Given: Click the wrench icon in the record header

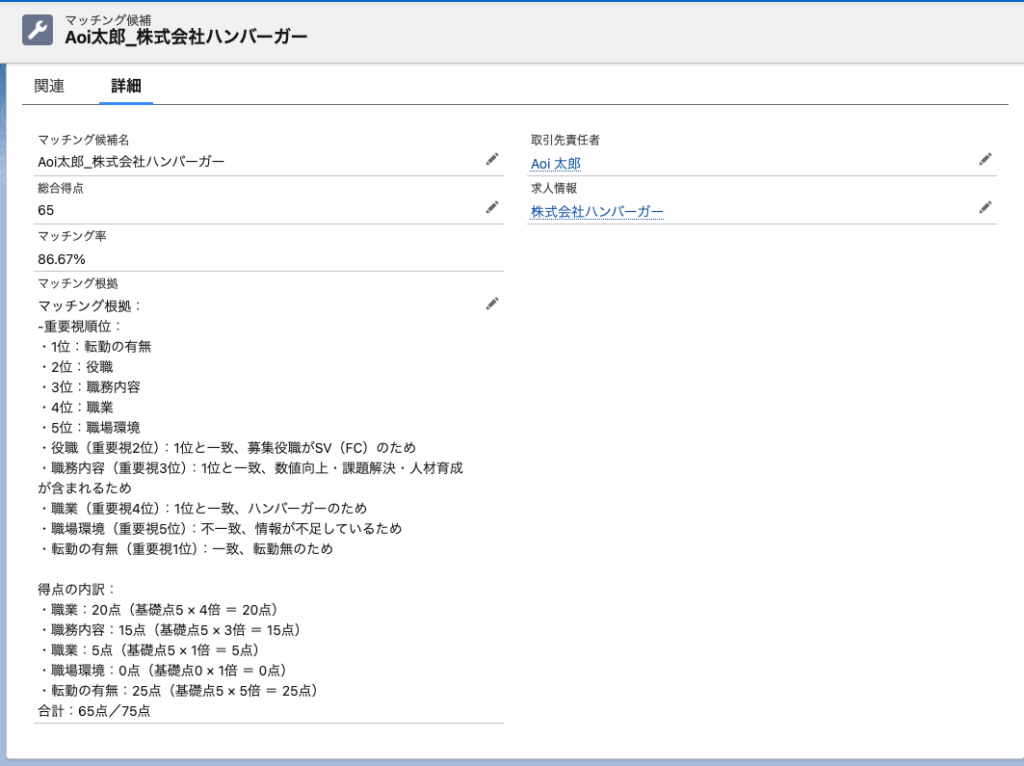Looking at the screenshot, I should [x=38, y=30].
